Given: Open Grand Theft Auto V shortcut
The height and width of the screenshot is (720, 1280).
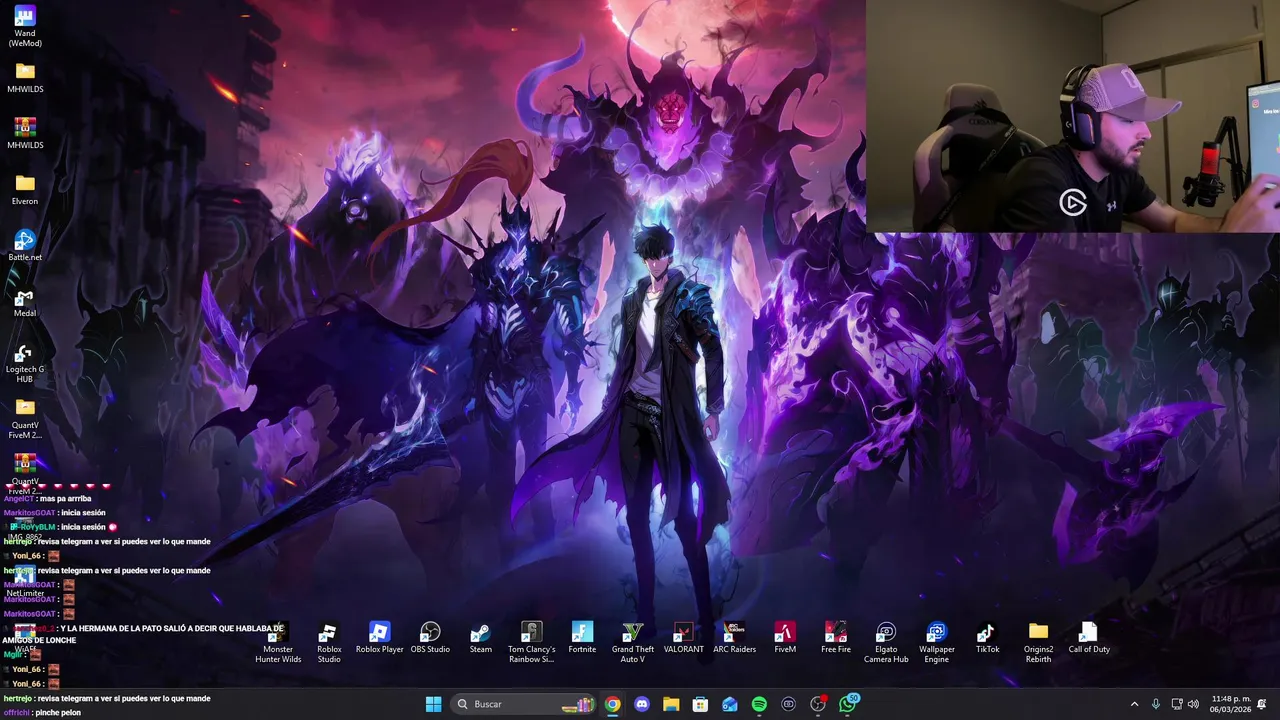Looking at the screenshot, I should click(x=633, y=642).
